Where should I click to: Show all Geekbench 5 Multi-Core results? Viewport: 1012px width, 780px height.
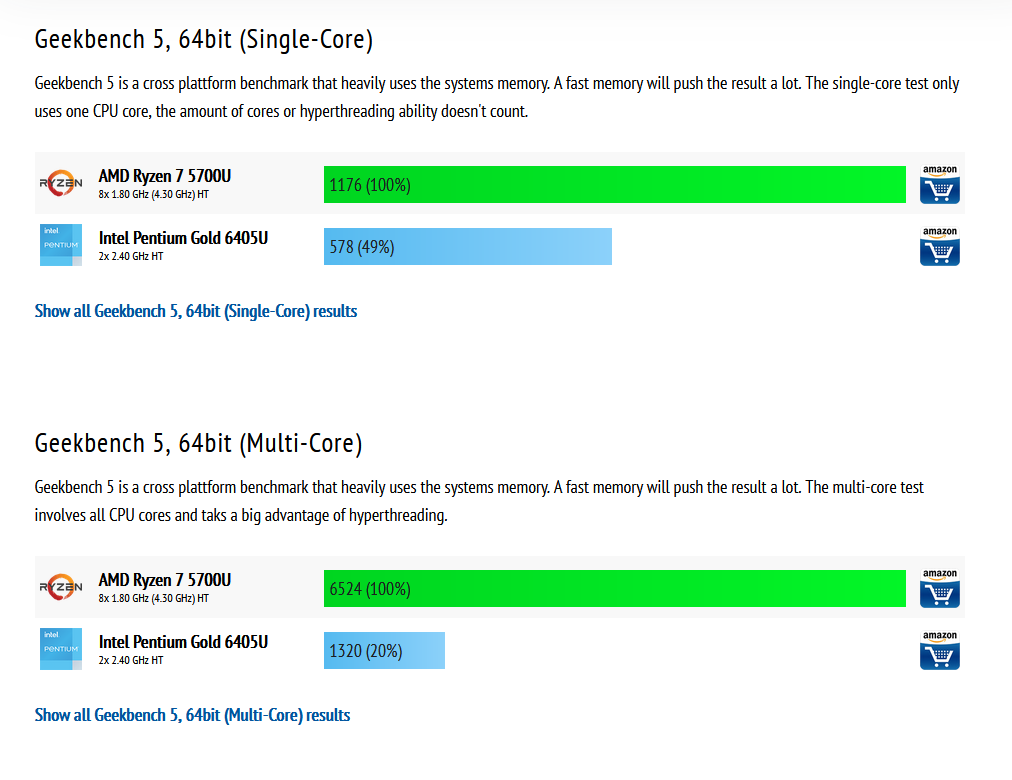click(192, 715)
